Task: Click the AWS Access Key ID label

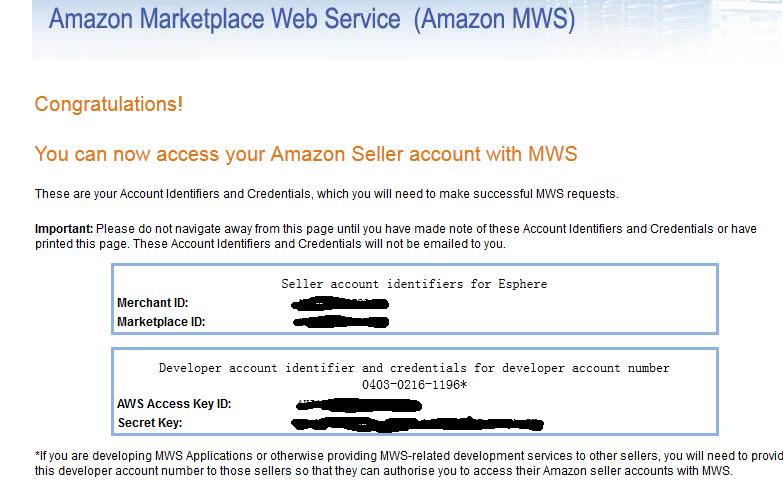Action: [x=174, y=404]
